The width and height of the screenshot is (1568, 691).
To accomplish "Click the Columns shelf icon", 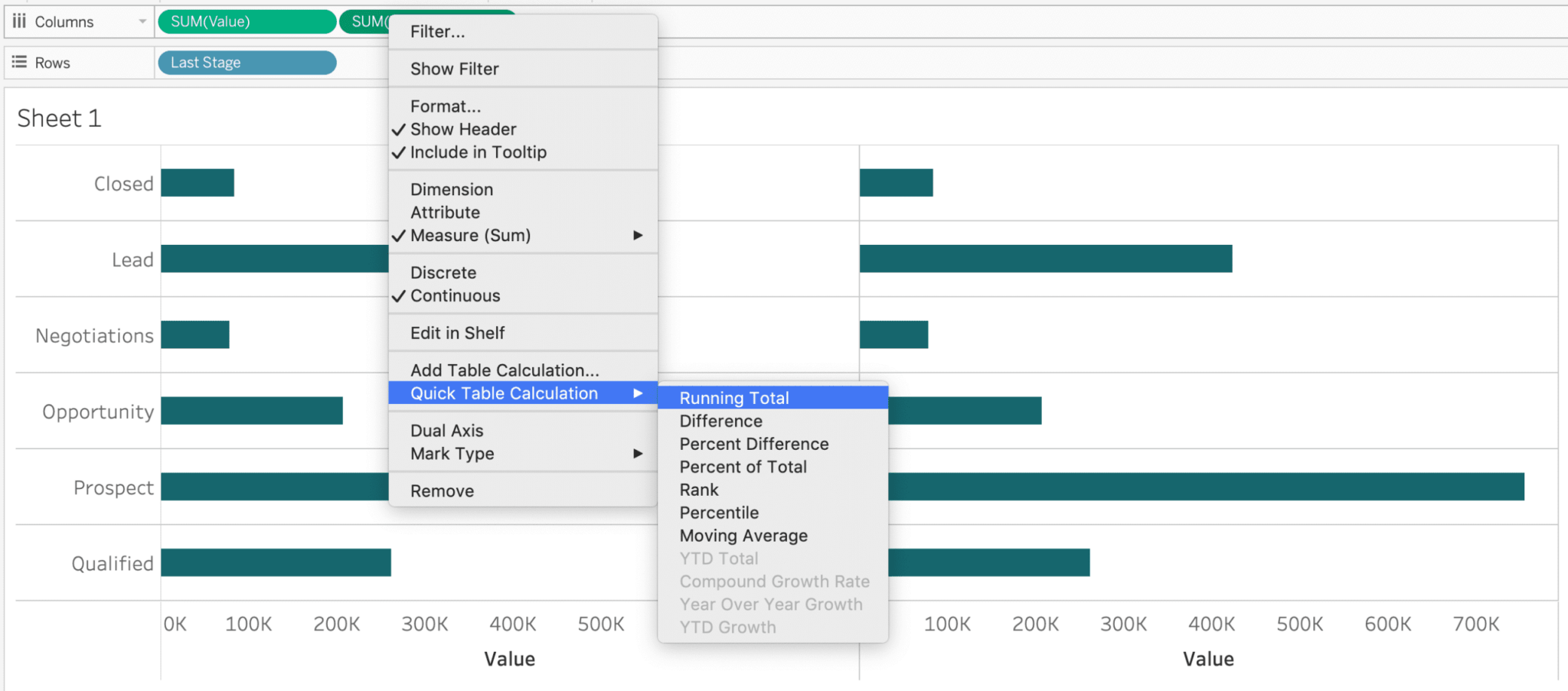I will point(19,21).
